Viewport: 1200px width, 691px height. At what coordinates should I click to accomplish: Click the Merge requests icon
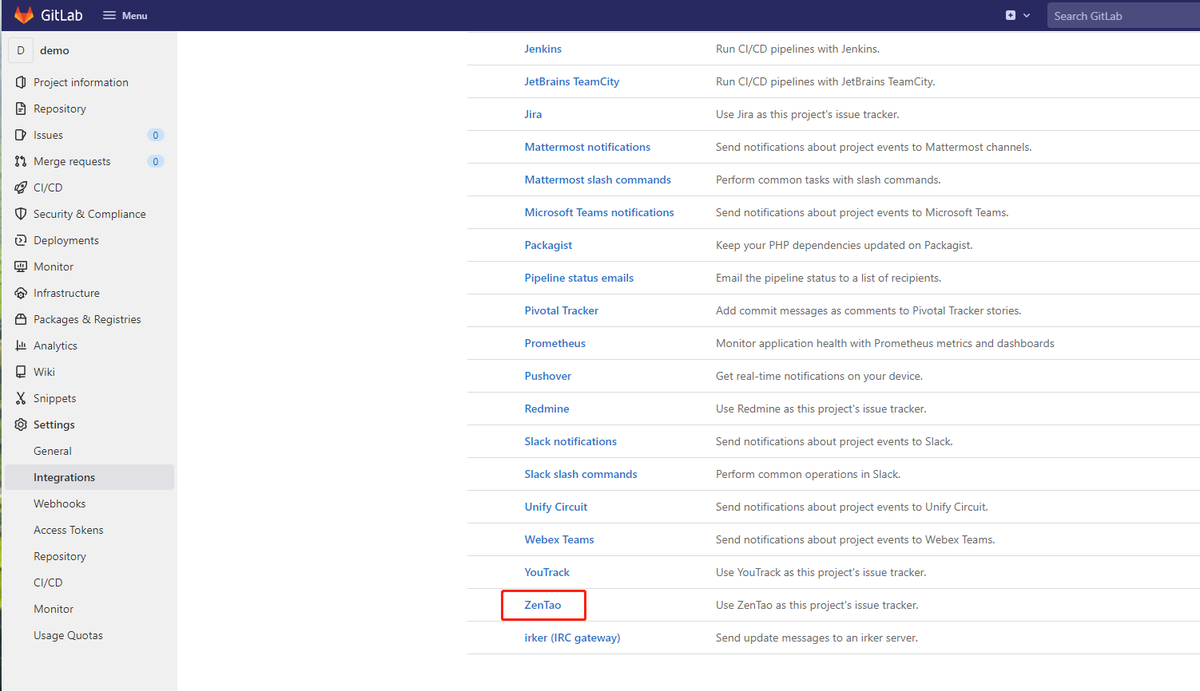(x=21, y=161)
